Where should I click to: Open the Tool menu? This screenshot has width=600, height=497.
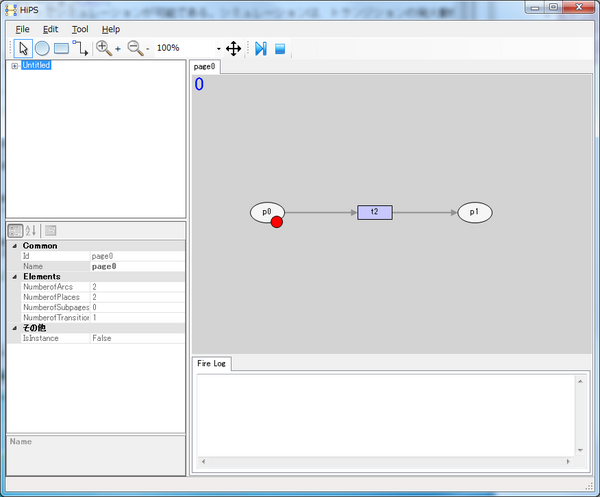80,29
